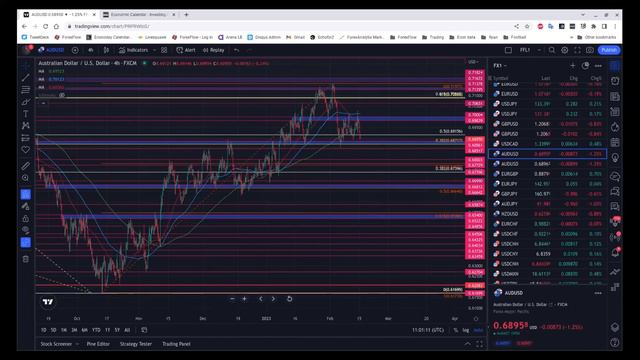Screen dimensions: 640x360
Task: Toggle the magnet mode tool
Action: [x=26, y=194]
